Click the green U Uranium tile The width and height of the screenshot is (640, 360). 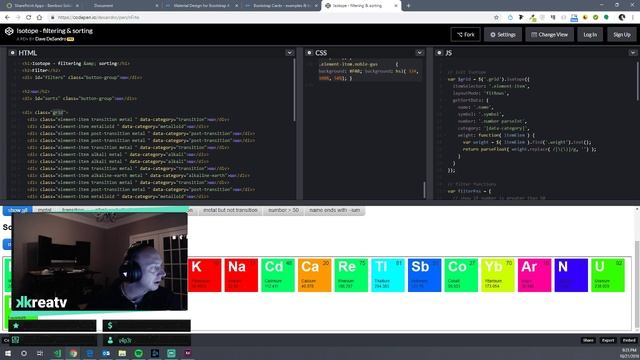(608, 275)
